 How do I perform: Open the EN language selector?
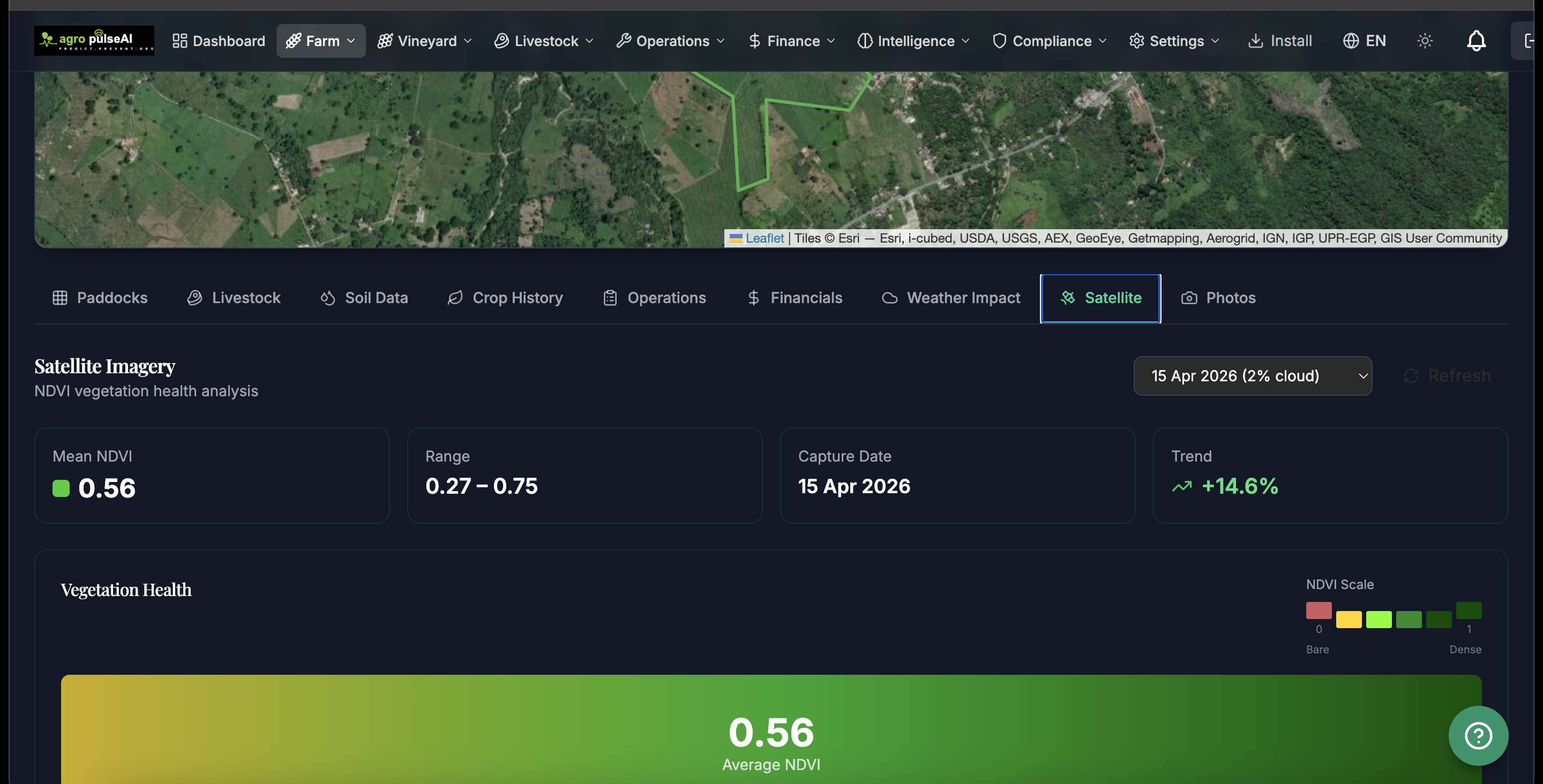point(1364,41)
